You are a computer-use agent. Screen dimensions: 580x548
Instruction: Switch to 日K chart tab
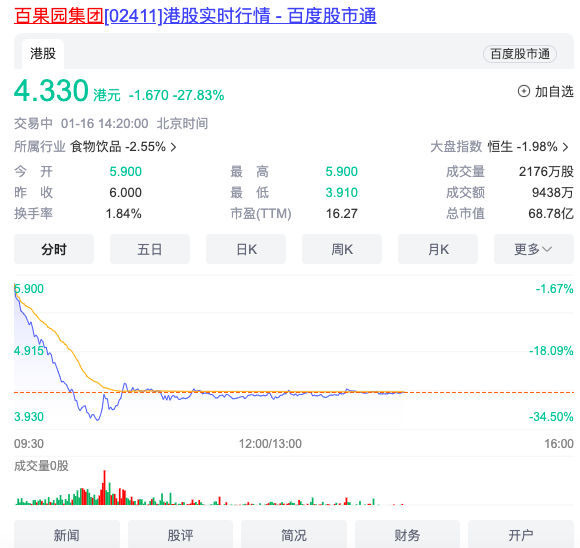tap(246, 249)
